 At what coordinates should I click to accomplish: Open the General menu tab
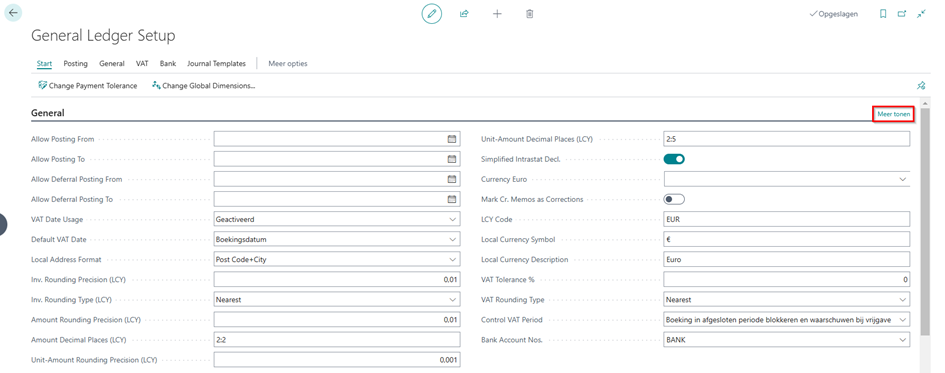pos(111,63)
